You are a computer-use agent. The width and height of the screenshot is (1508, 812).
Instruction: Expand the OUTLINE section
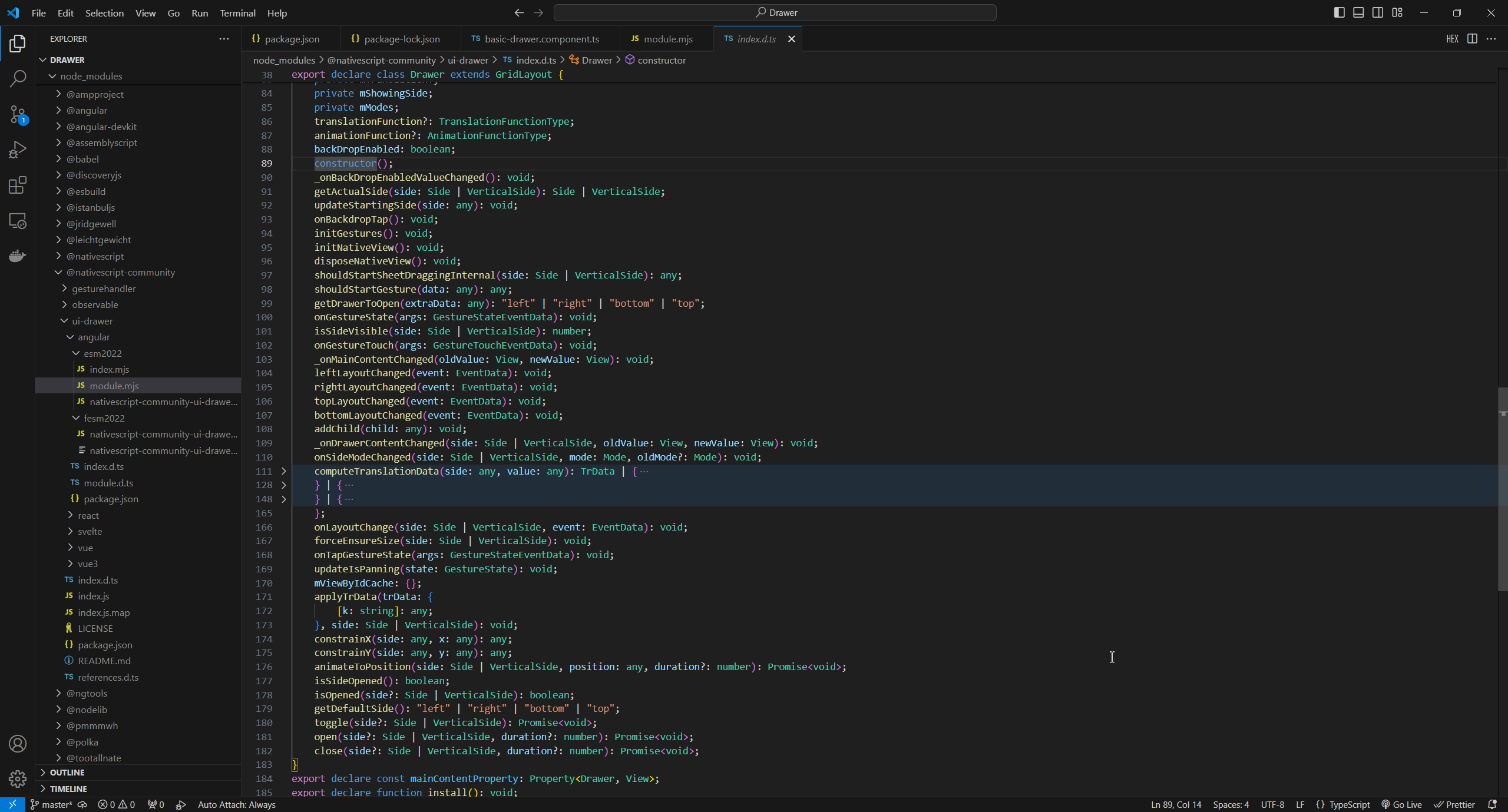(x=67, y=773)
